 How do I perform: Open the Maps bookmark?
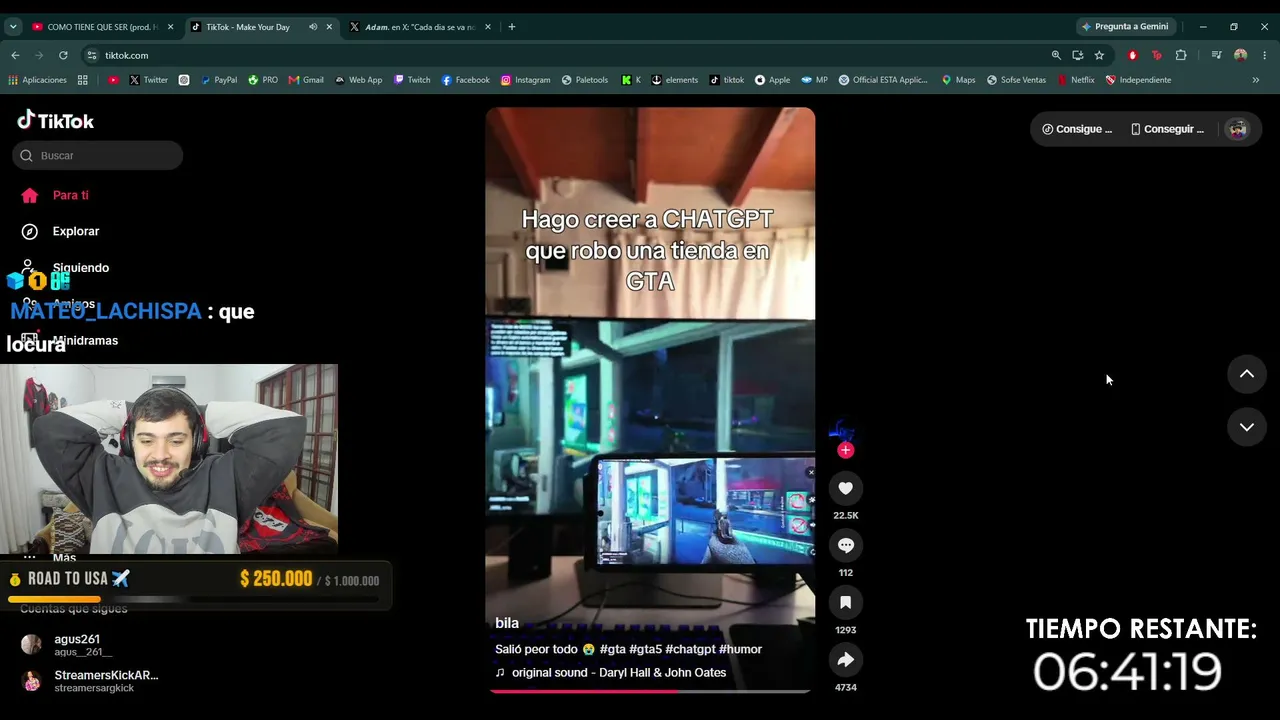coord(958,80)
